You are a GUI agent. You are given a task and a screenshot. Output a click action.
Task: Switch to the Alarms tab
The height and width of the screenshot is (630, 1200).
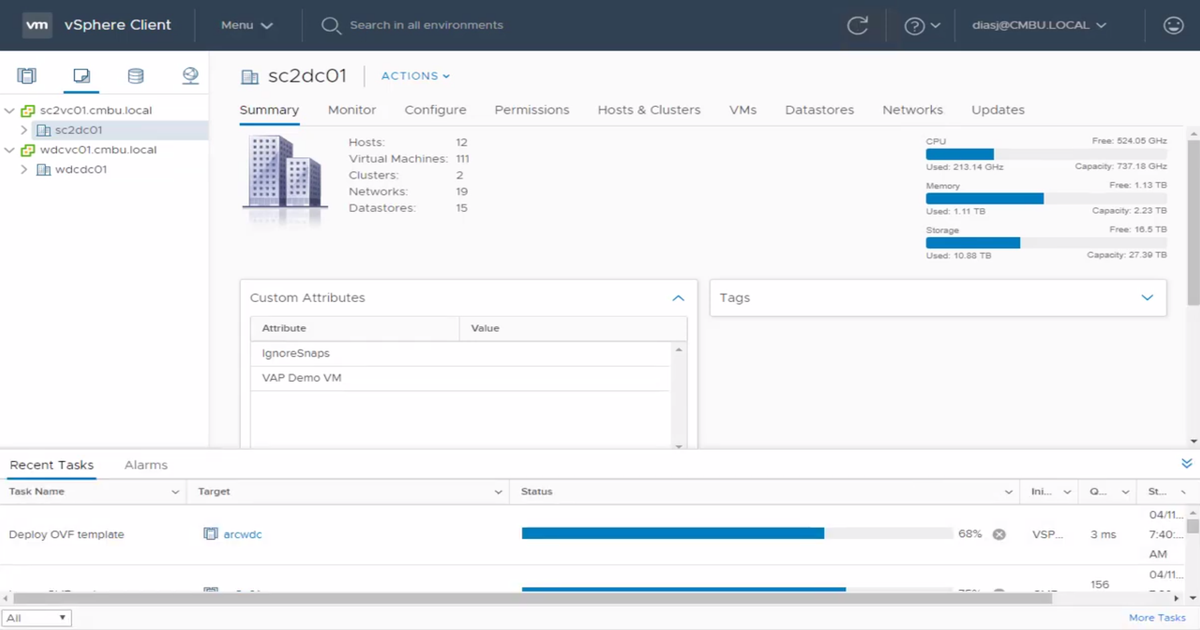click(x=145, y=464)
